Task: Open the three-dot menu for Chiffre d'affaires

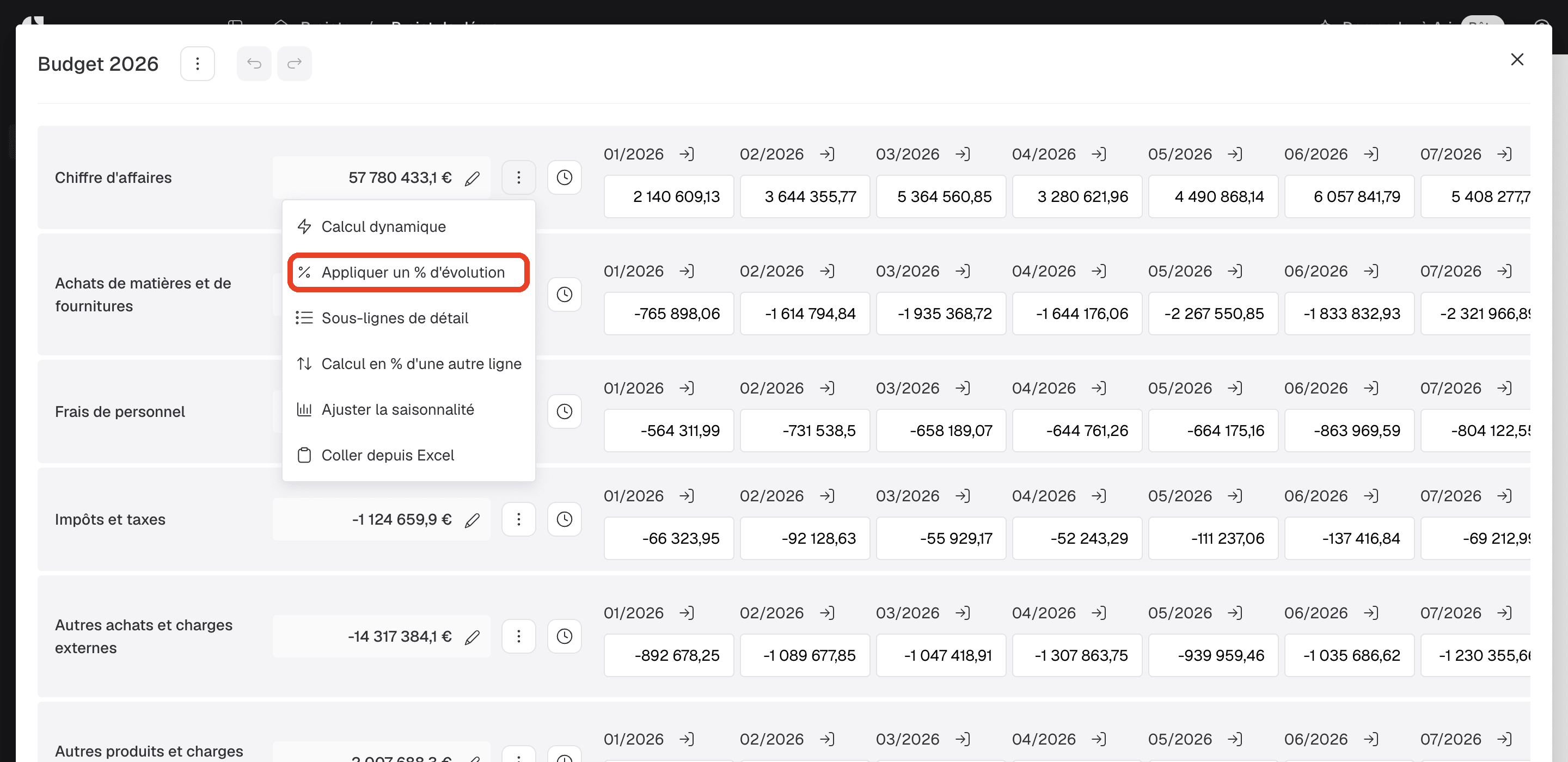Action: [x=519, y=178]
